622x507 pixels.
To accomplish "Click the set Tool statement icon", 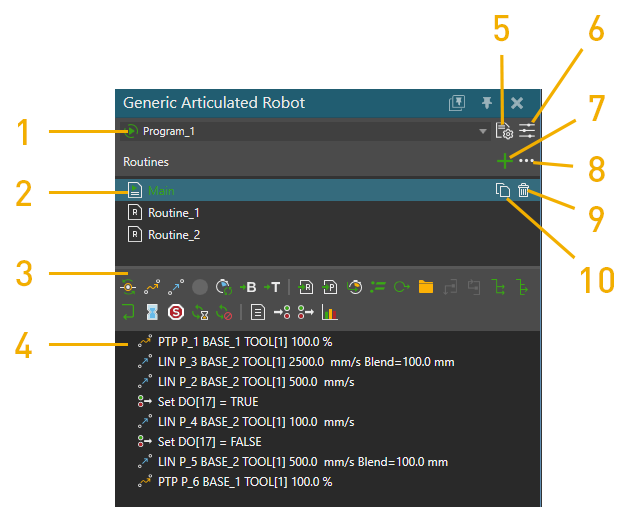I will [272, 288].
